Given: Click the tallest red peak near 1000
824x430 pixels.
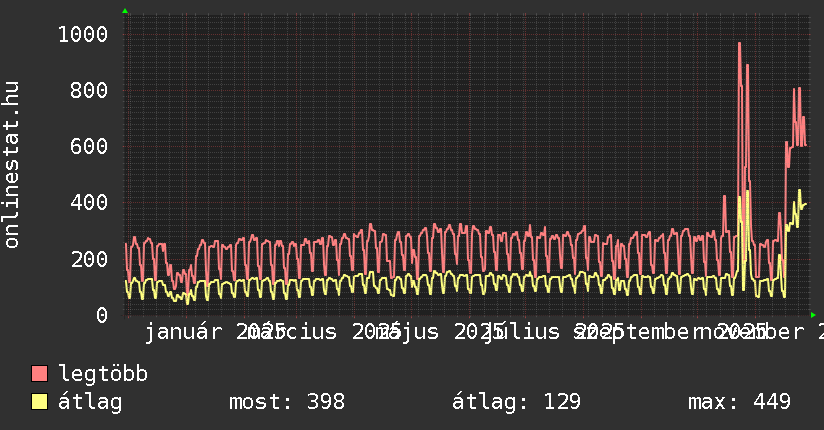Looking at the screenshot, I should 739,44.
